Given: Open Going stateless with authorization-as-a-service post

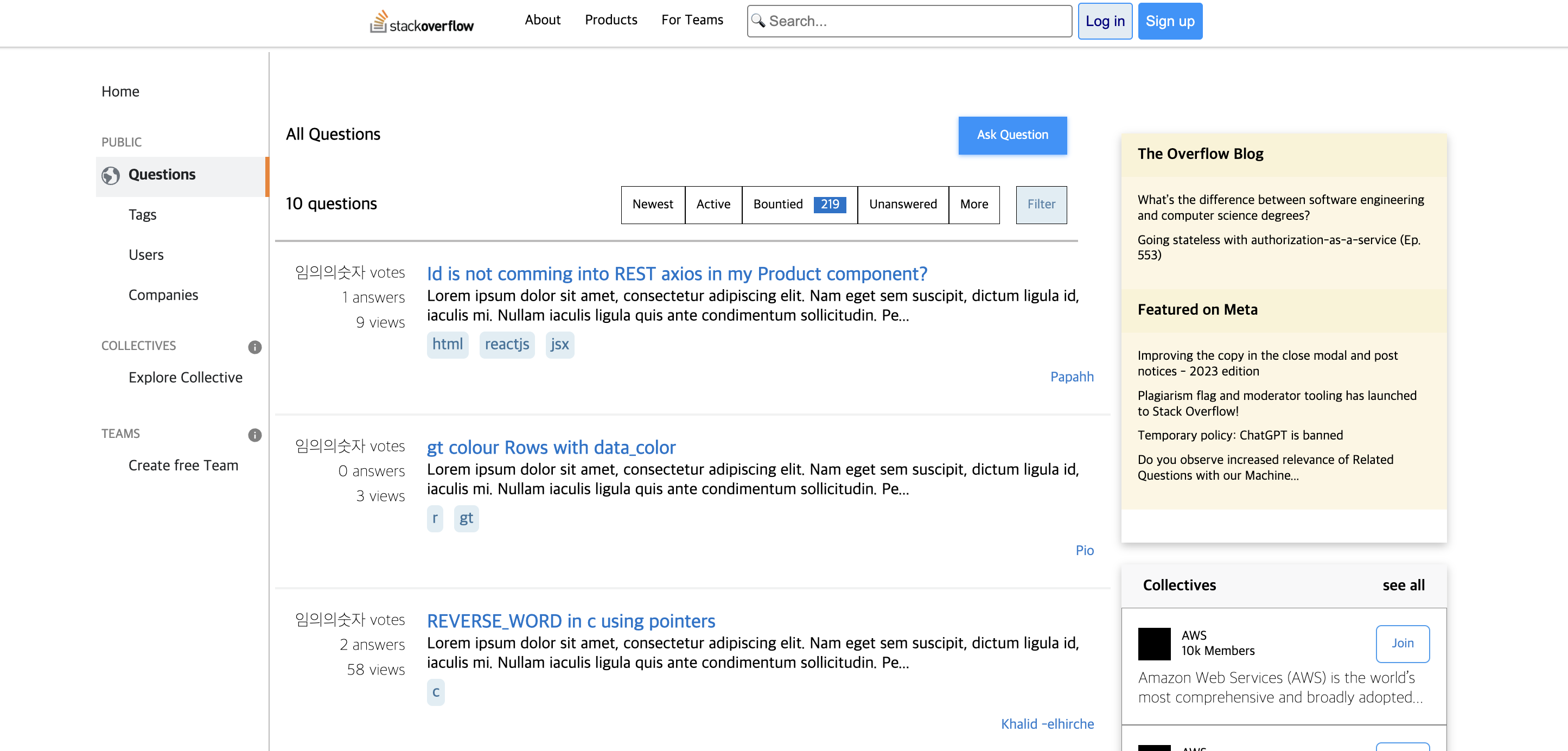Looking at the screenshot, I should pos(1279,247).
